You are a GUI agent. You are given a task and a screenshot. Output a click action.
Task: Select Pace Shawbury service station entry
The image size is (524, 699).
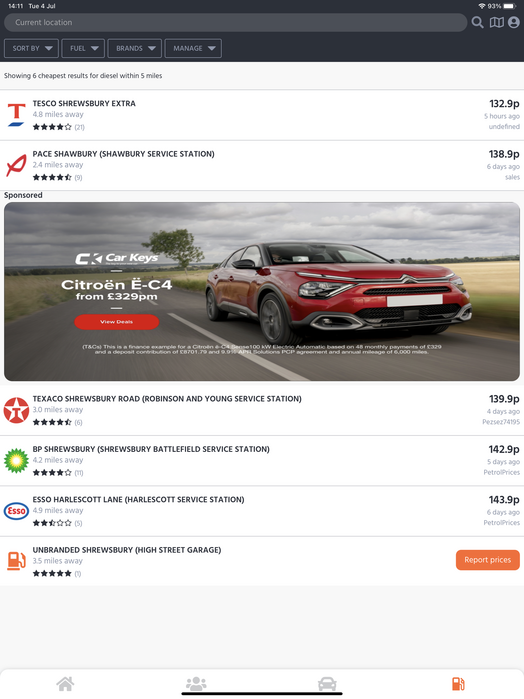tap(262, 165)
